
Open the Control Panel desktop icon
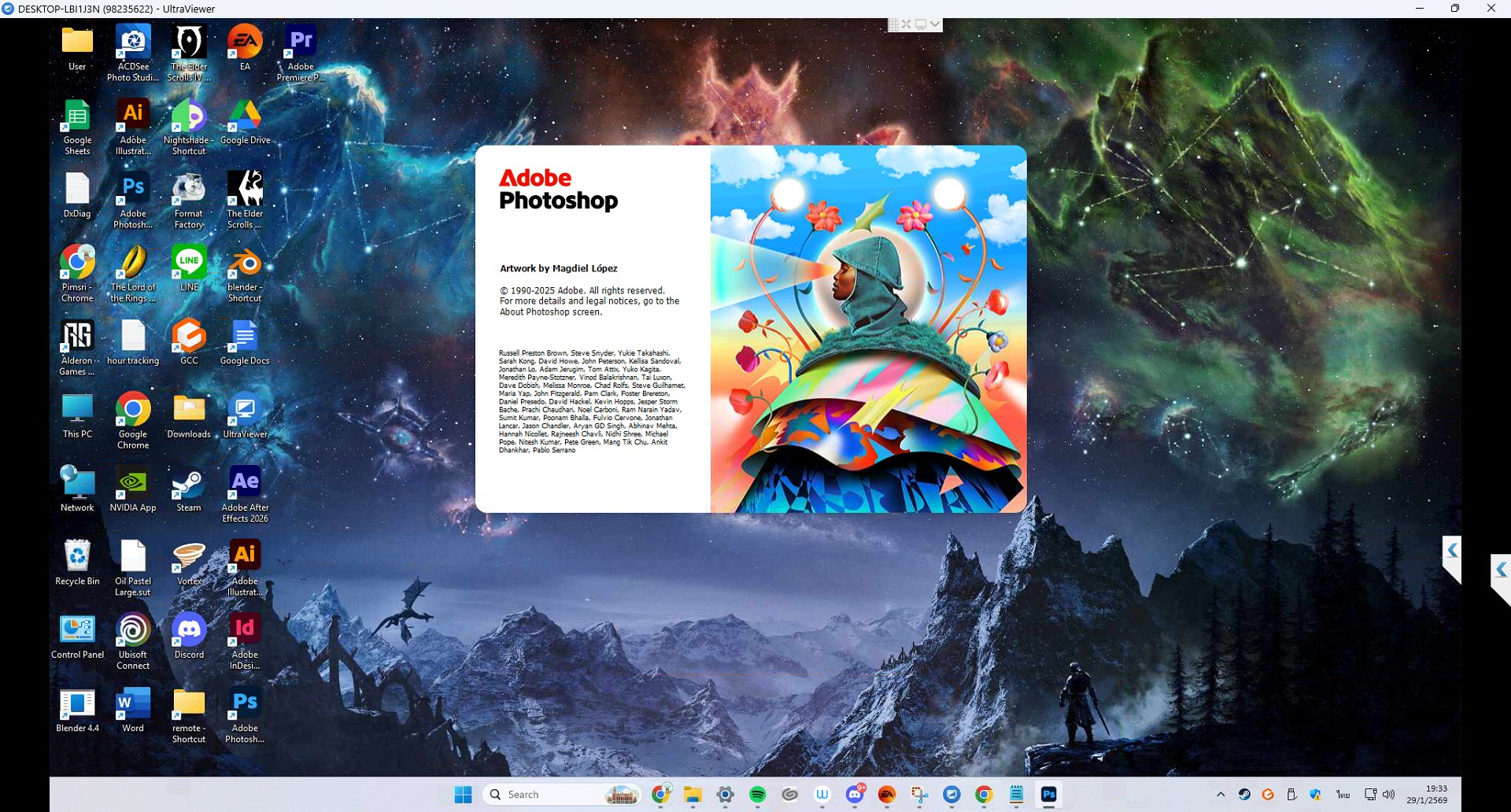(77, 636)
